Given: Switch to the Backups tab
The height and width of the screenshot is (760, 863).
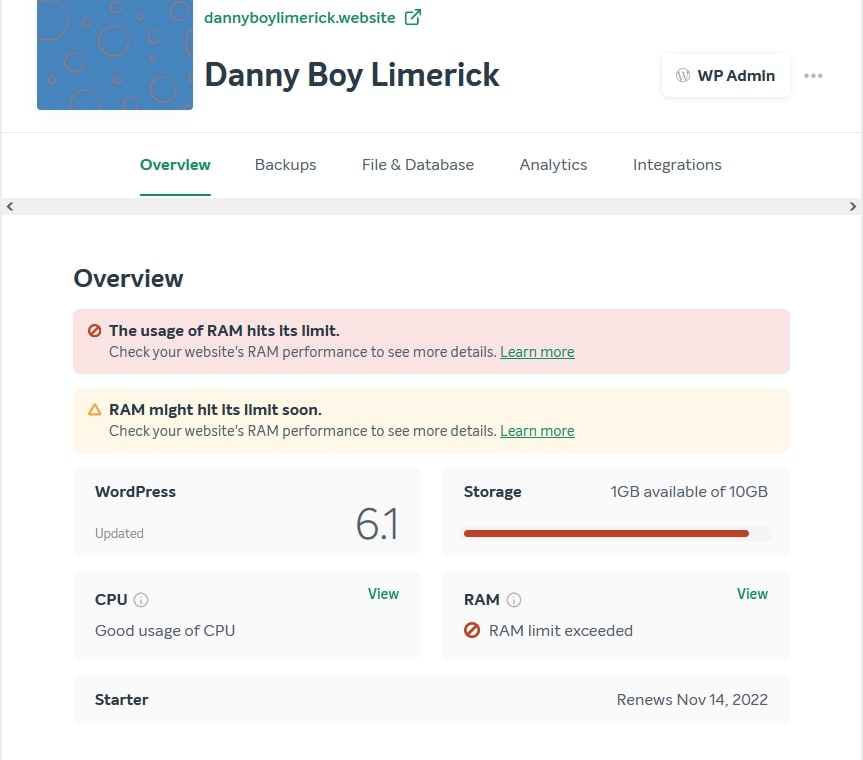Looking at the screenshot, I should coord(285,165).
